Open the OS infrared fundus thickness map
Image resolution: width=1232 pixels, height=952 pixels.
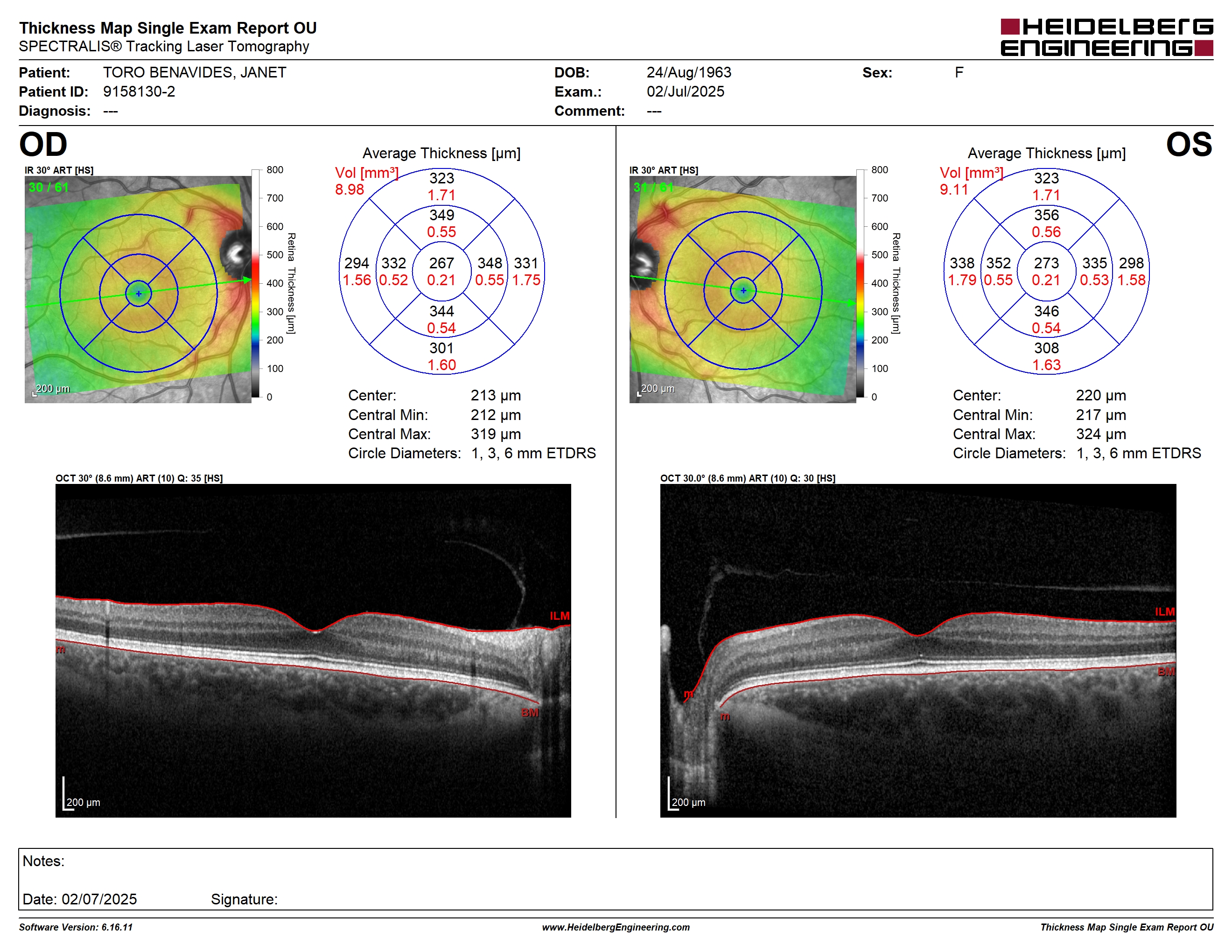[742, 289]
